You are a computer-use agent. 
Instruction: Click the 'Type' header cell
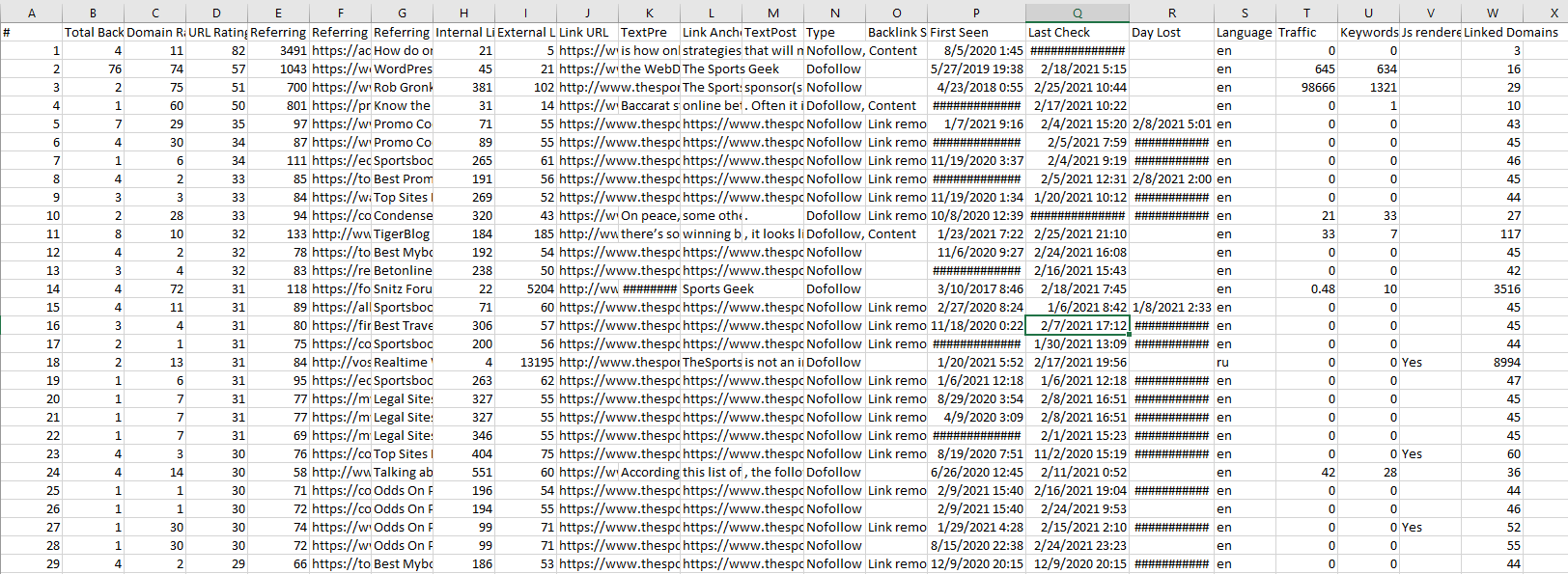tap(835, 32)
